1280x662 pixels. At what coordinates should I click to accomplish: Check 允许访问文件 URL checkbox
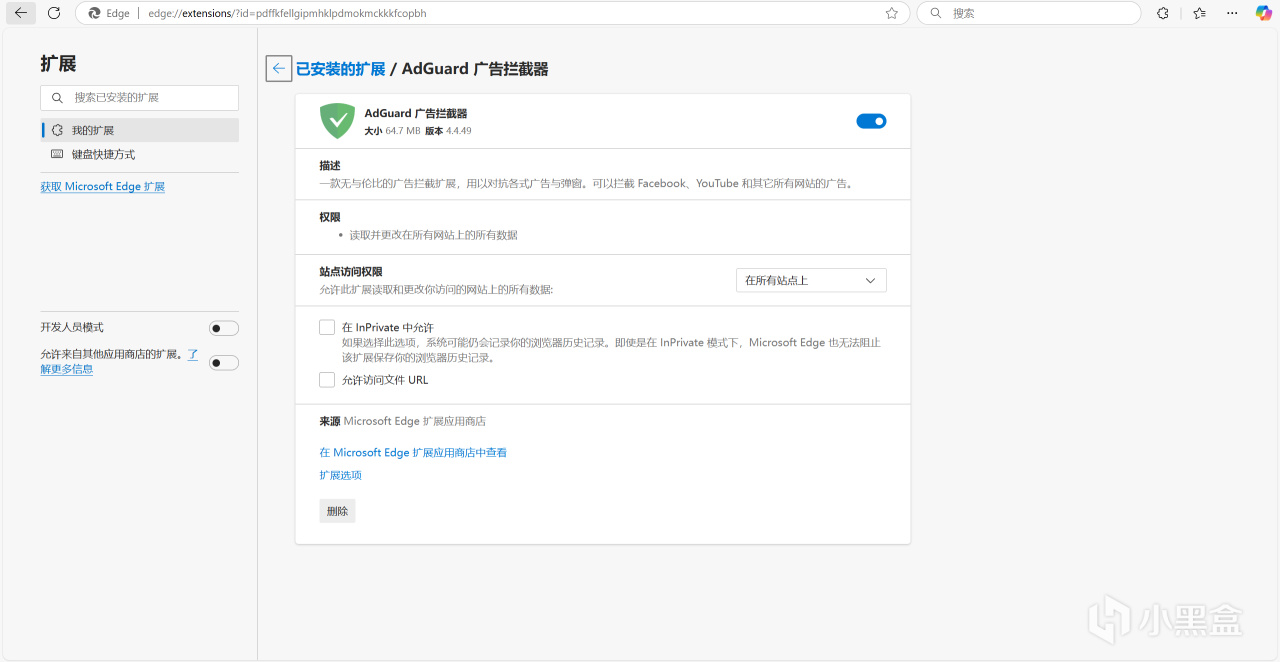pyautogui.click(x=327, y=380)
